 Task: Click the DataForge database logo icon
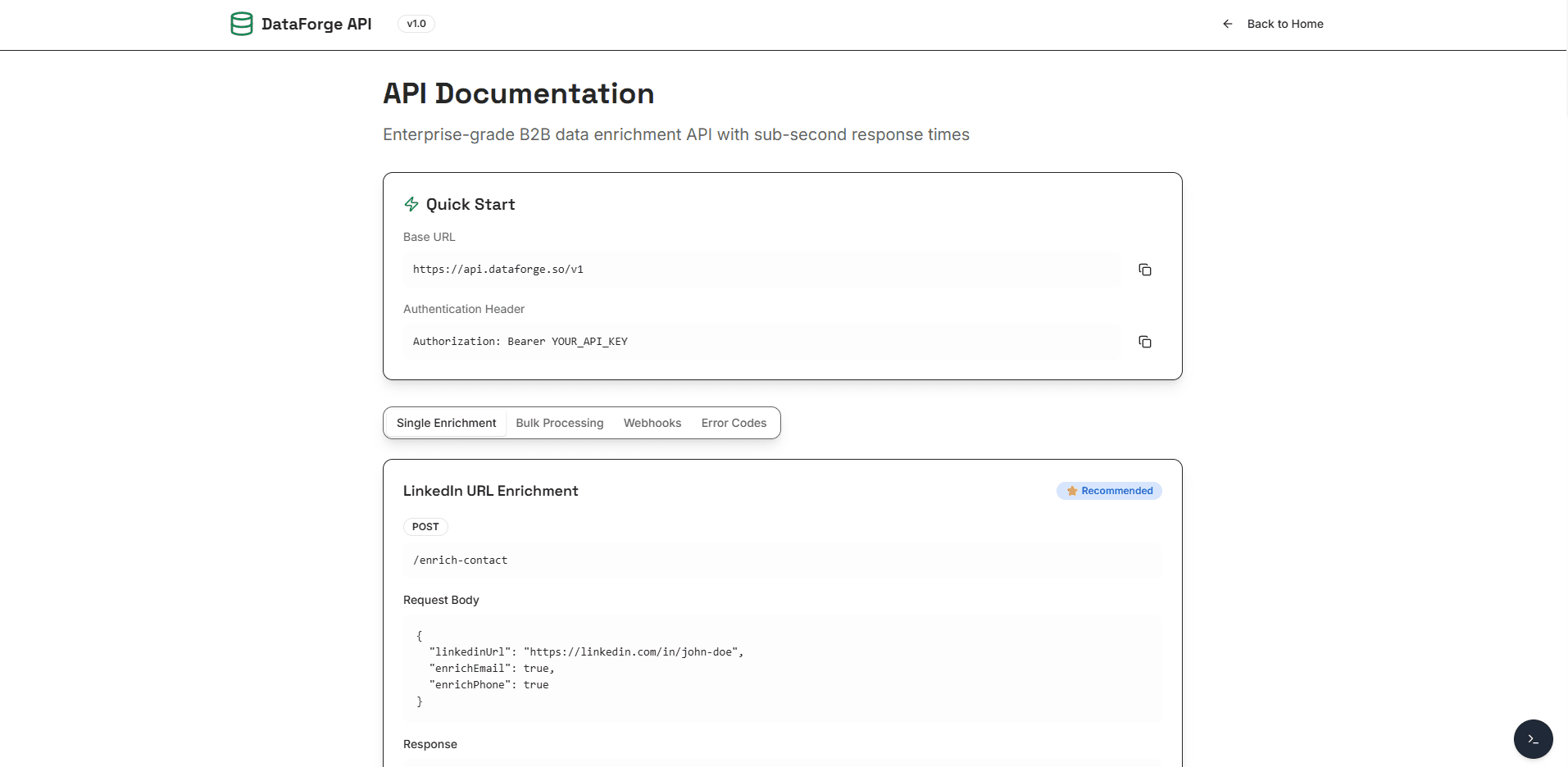[242, 24]
